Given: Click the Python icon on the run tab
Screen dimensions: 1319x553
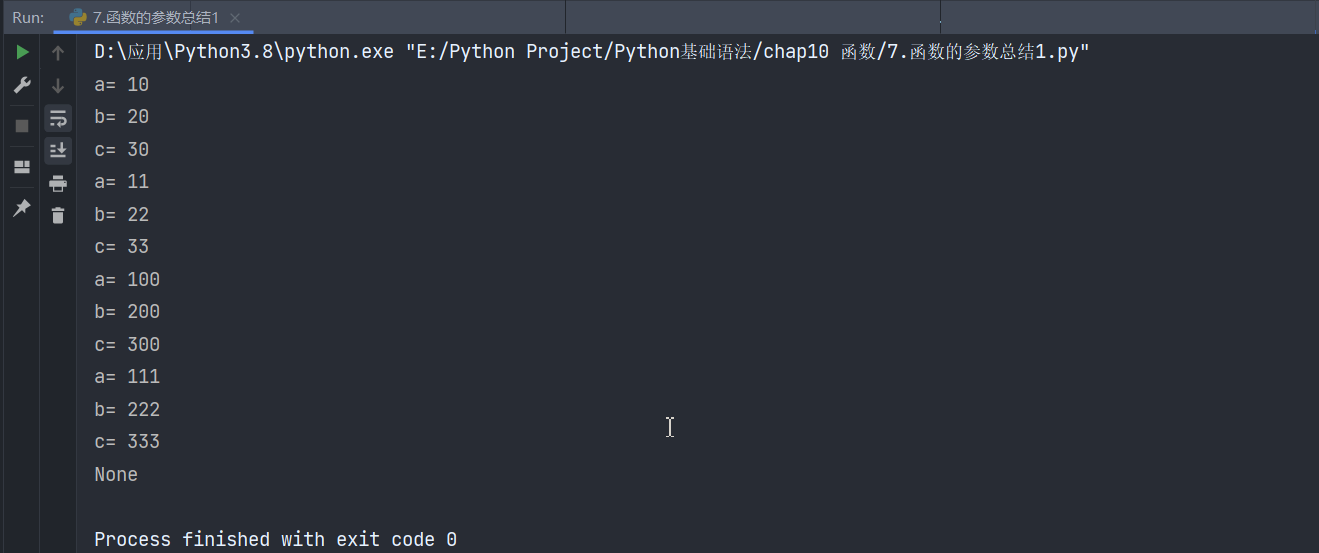Looking at the screenshot, I should pyautogui.click(x=77, y=17).
